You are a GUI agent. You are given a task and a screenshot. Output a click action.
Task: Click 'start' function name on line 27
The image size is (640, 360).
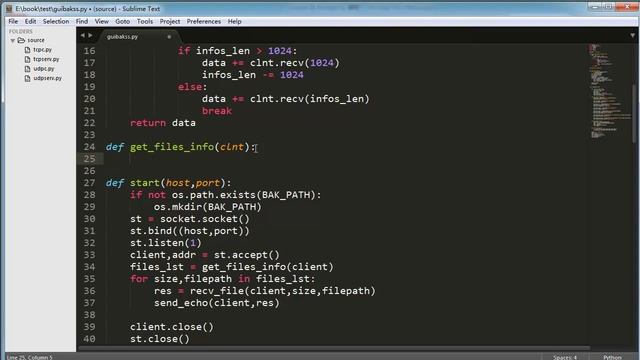click(x=145, y=183)
